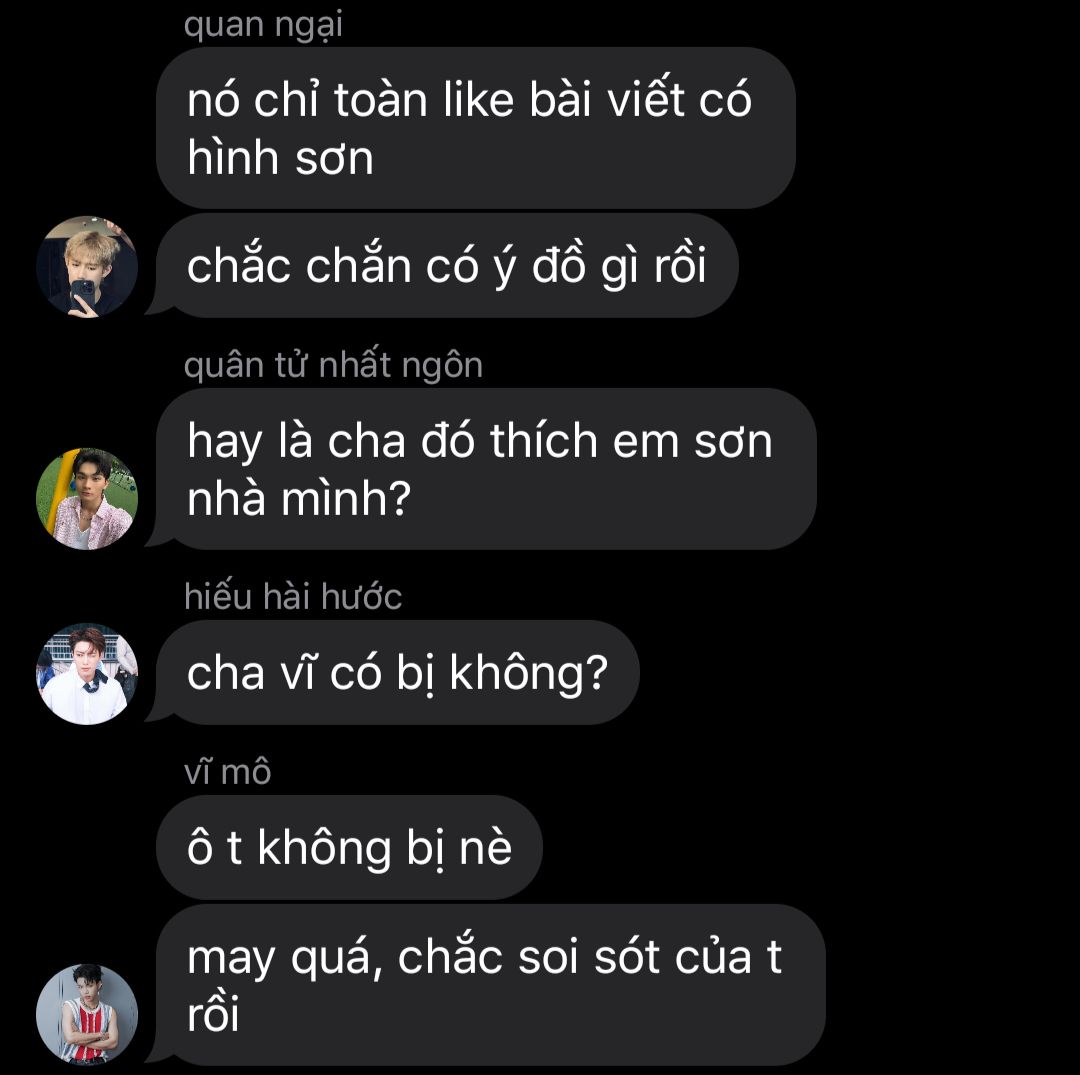Image resolution: width=1080 pixels, height=1075 pixels.
Task: Tap the blond mirror-selfie avatar
Action: pos(87,267)
